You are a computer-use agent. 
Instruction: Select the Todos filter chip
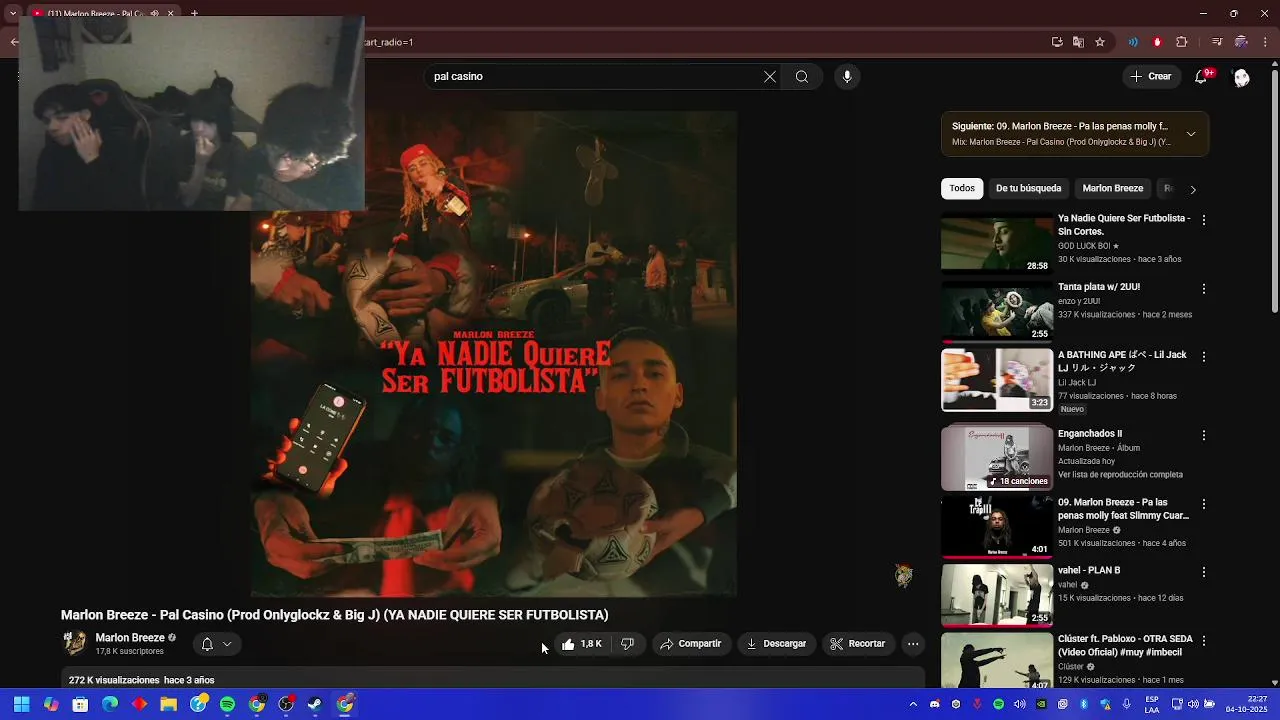(x=962, y=188)
